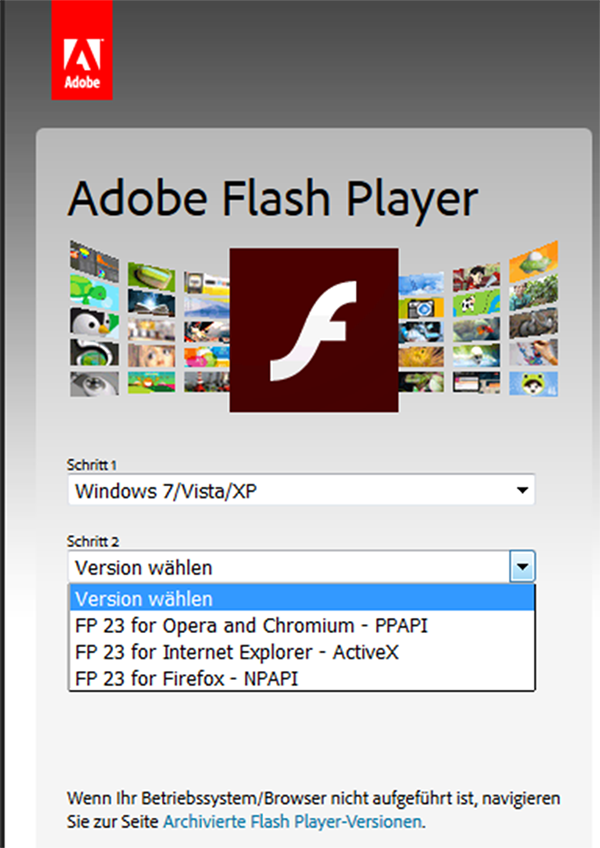Screen dimensions: 600x848
Task: Click the camera icon thumbnail
Action: click(x=421, y=308)
